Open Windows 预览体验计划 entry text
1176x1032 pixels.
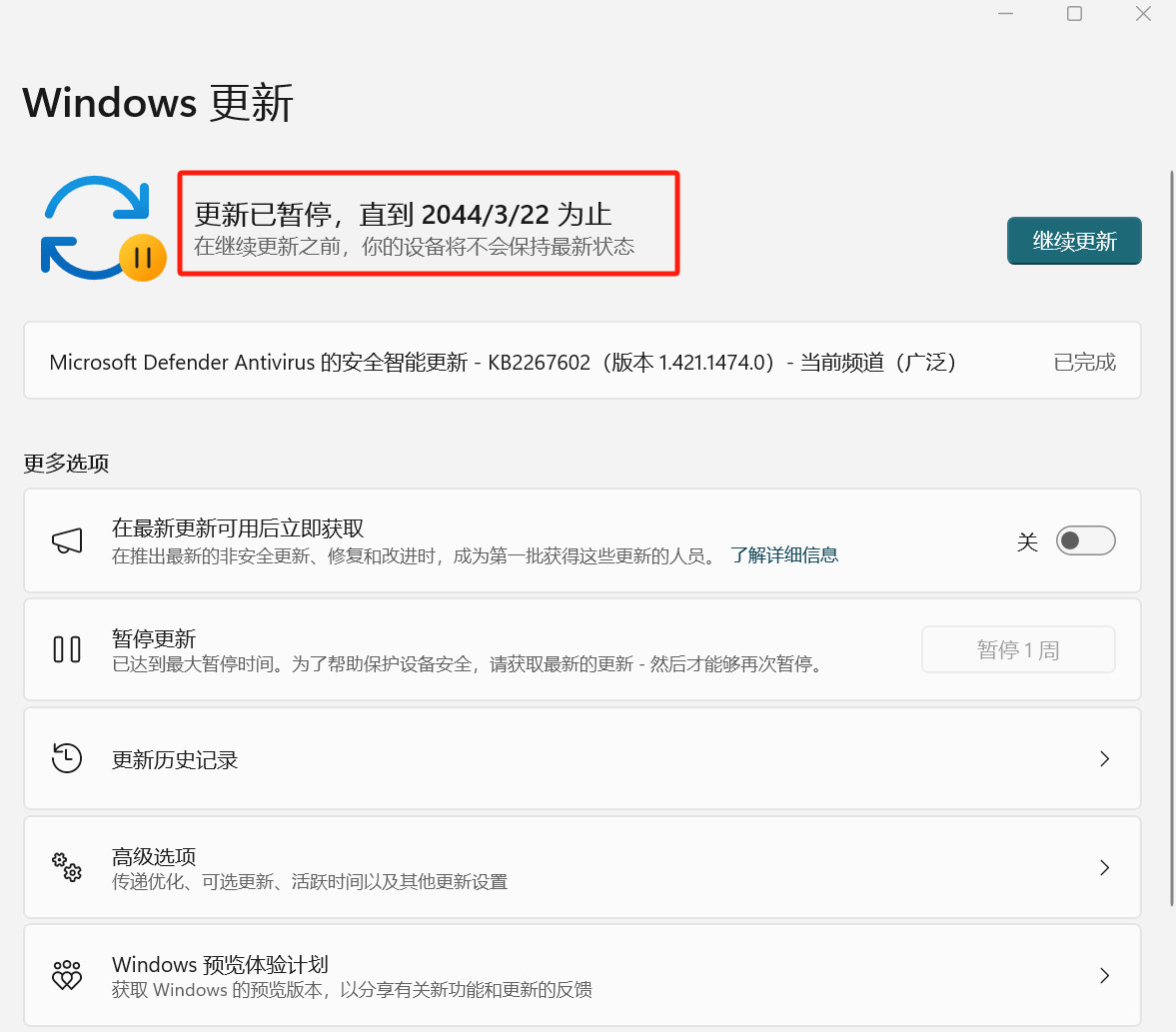click(220, 964)
